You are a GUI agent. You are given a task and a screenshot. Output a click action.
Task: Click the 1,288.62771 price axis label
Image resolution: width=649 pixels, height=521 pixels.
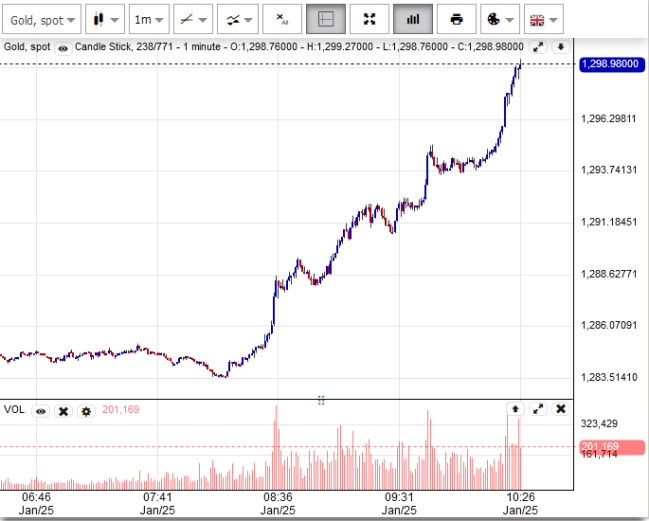click(x=609, y=274)
